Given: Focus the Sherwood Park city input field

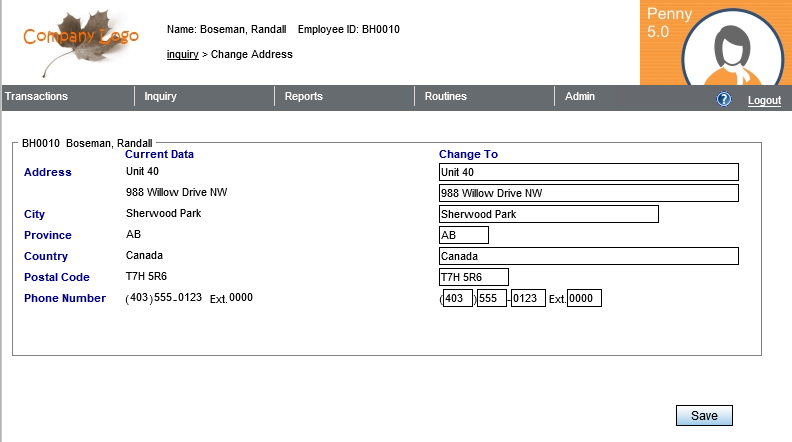Looking at the screenshot, I should click(x=548, y=214).
